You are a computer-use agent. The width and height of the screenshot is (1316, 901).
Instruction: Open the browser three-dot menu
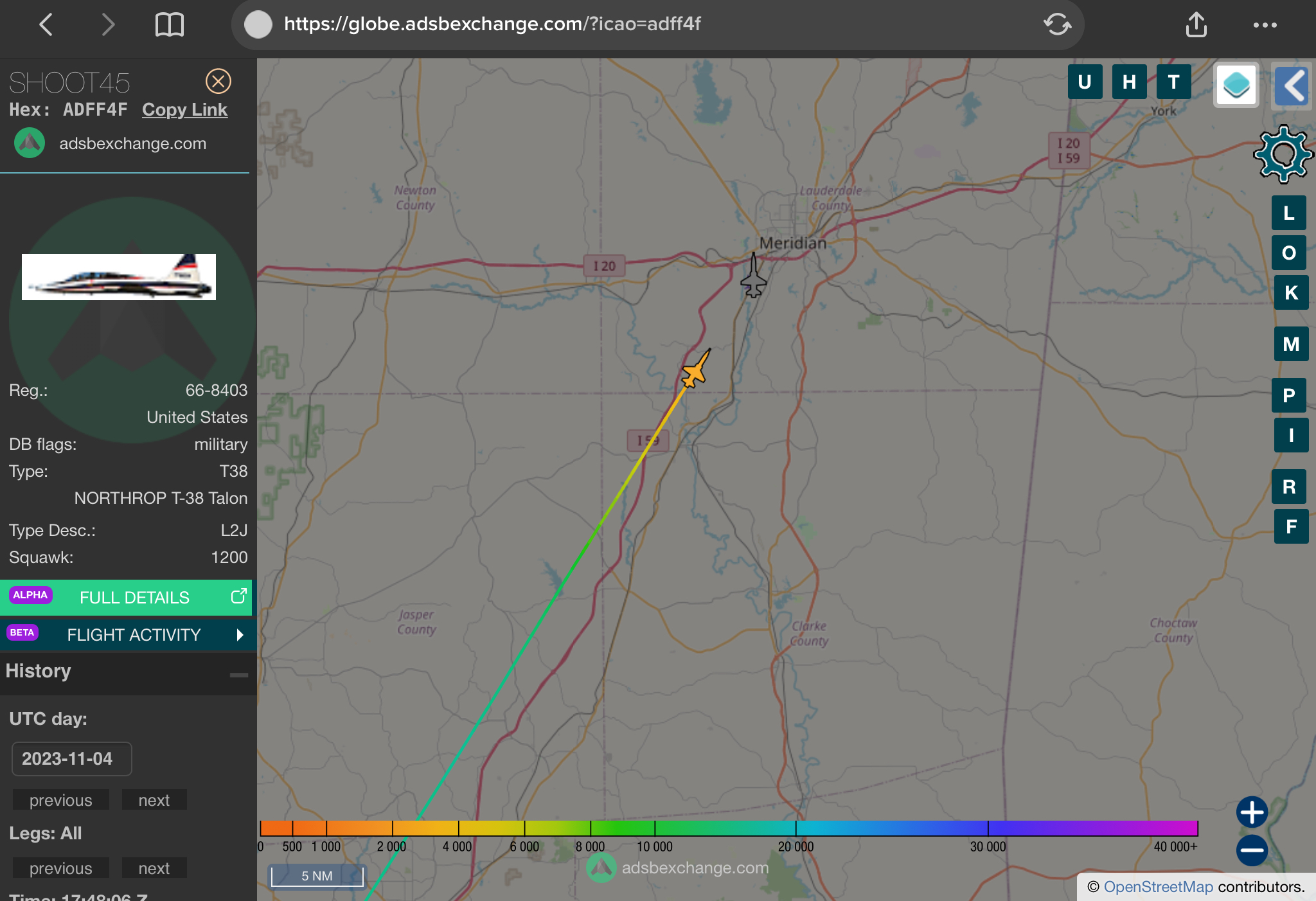[x=1265, y=25]
